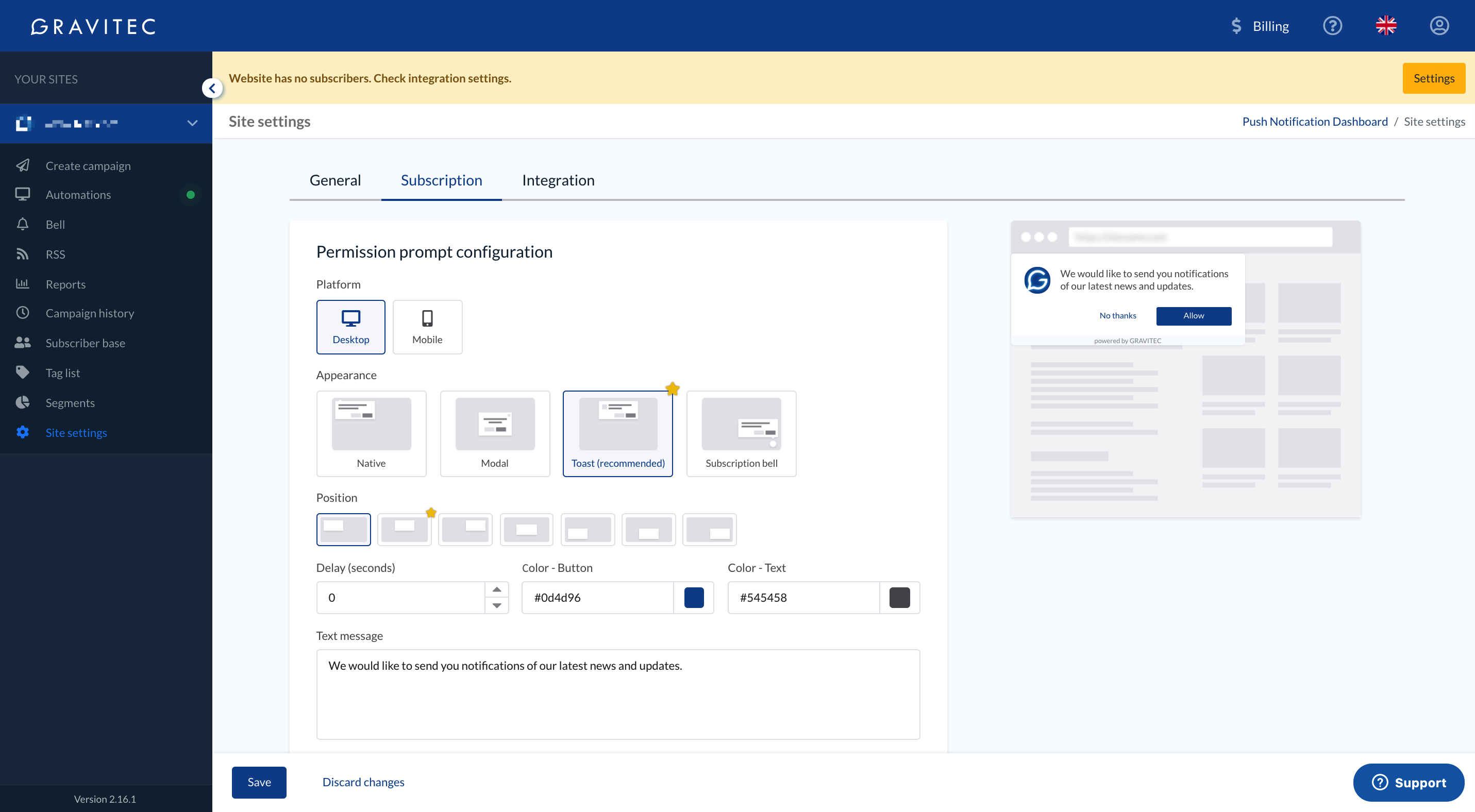Image resolution: width=1475 pixels, height=812 pixels.
Task: Set position to bottom-center
Action: click(x=648, y=529)
